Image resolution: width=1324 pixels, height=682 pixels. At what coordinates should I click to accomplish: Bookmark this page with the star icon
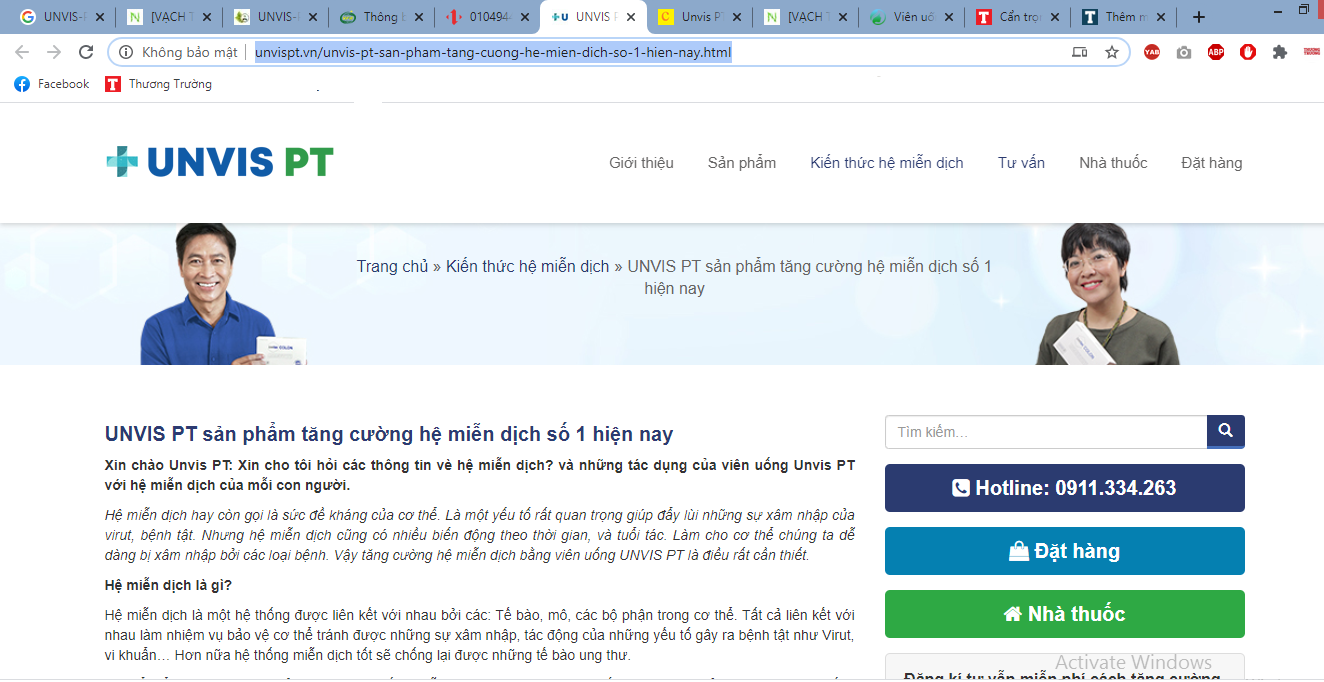pos(1111,52)
